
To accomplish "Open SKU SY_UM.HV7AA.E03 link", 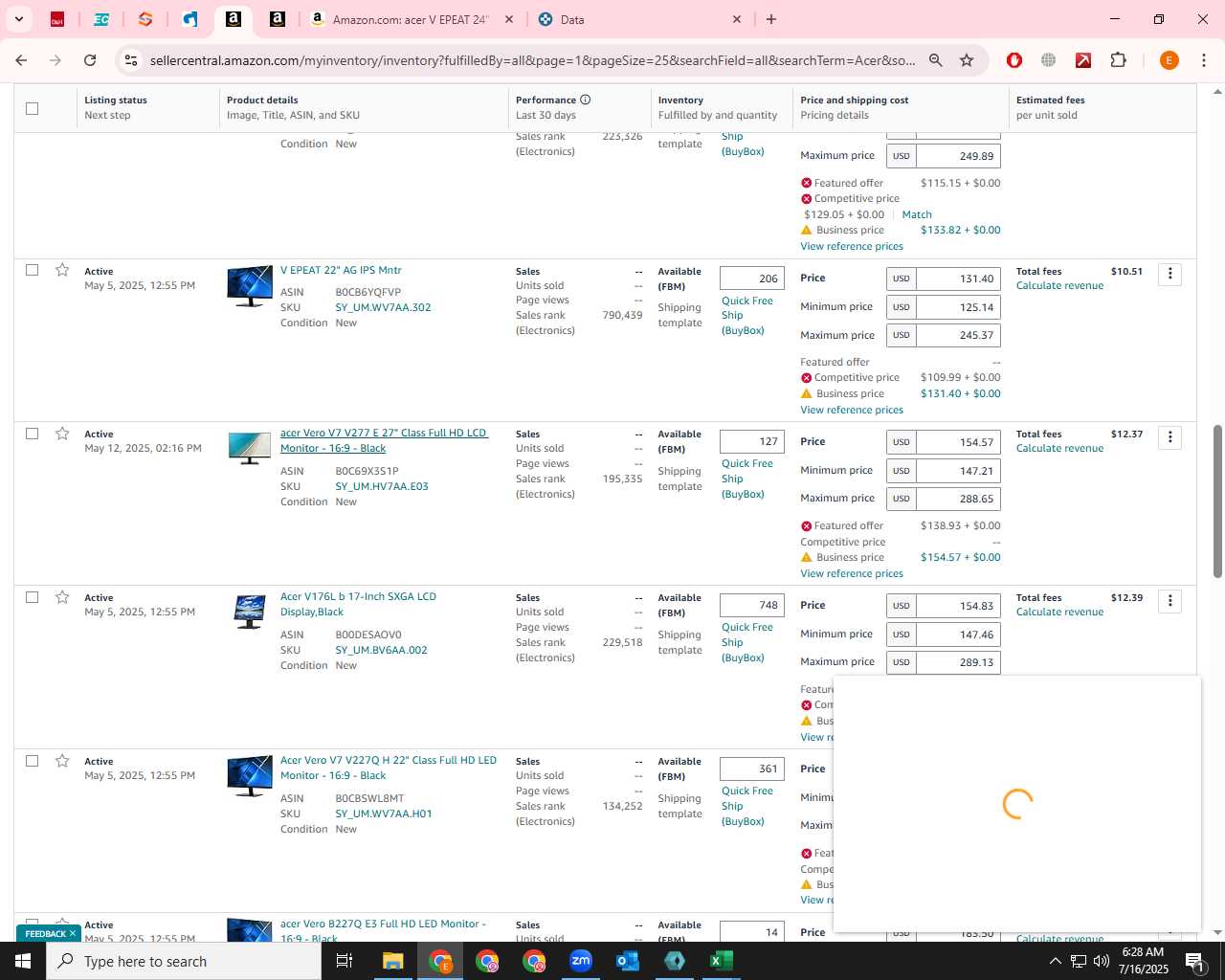I will point(382,486).
